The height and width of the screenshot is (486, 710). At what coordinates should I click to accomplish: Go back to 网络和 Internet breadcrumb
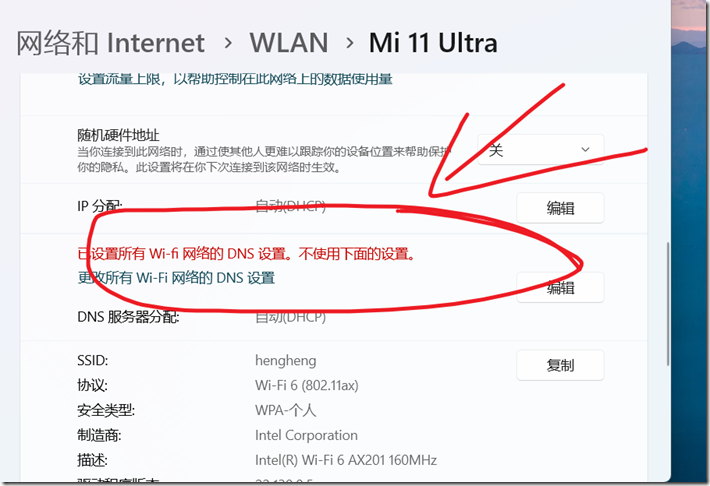110,43
